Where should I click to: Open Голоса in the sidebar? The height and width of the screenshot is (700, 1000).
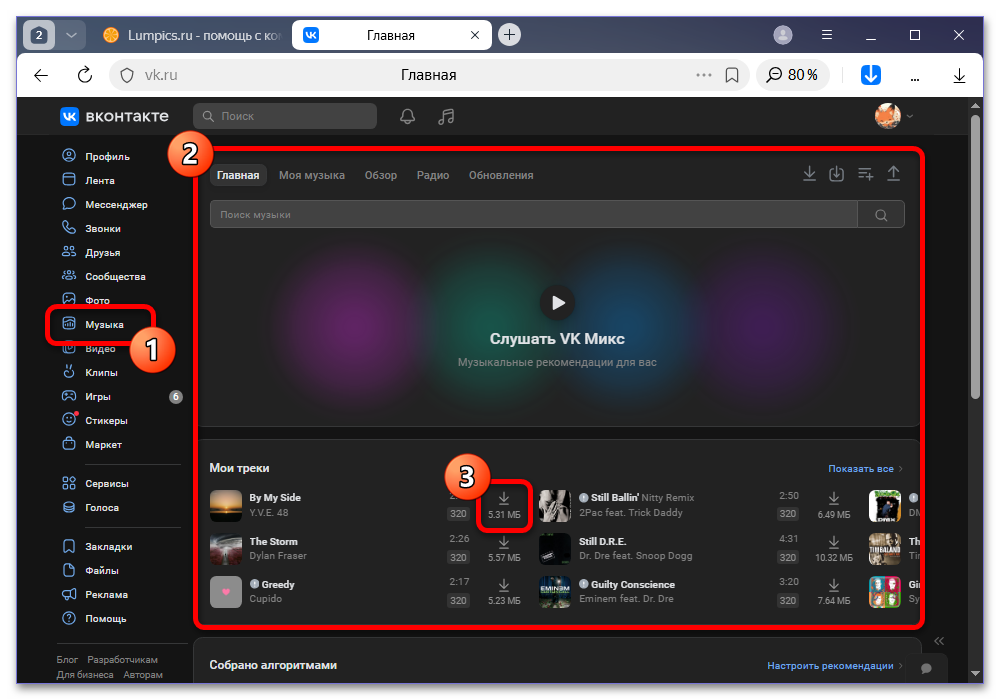pyautogui.click(x=91, y=507)
